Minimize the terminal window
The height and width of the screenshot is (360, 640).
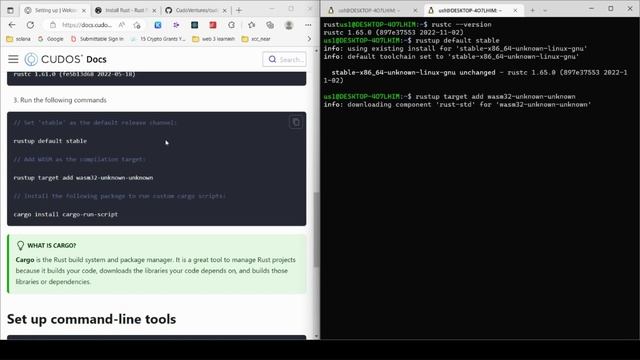click(x=591, y=9)
